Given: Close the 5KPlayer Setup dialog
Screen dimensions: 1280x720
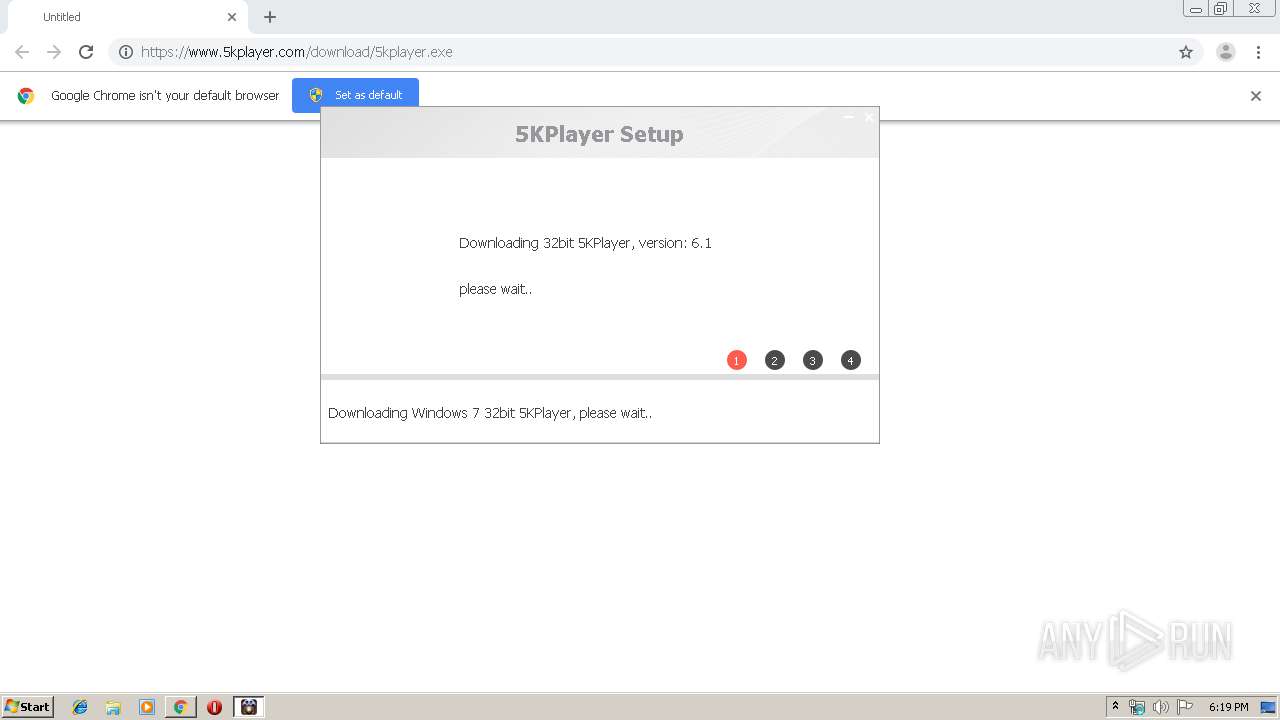Looking at the screenshot, I should (x=869, y=117).
